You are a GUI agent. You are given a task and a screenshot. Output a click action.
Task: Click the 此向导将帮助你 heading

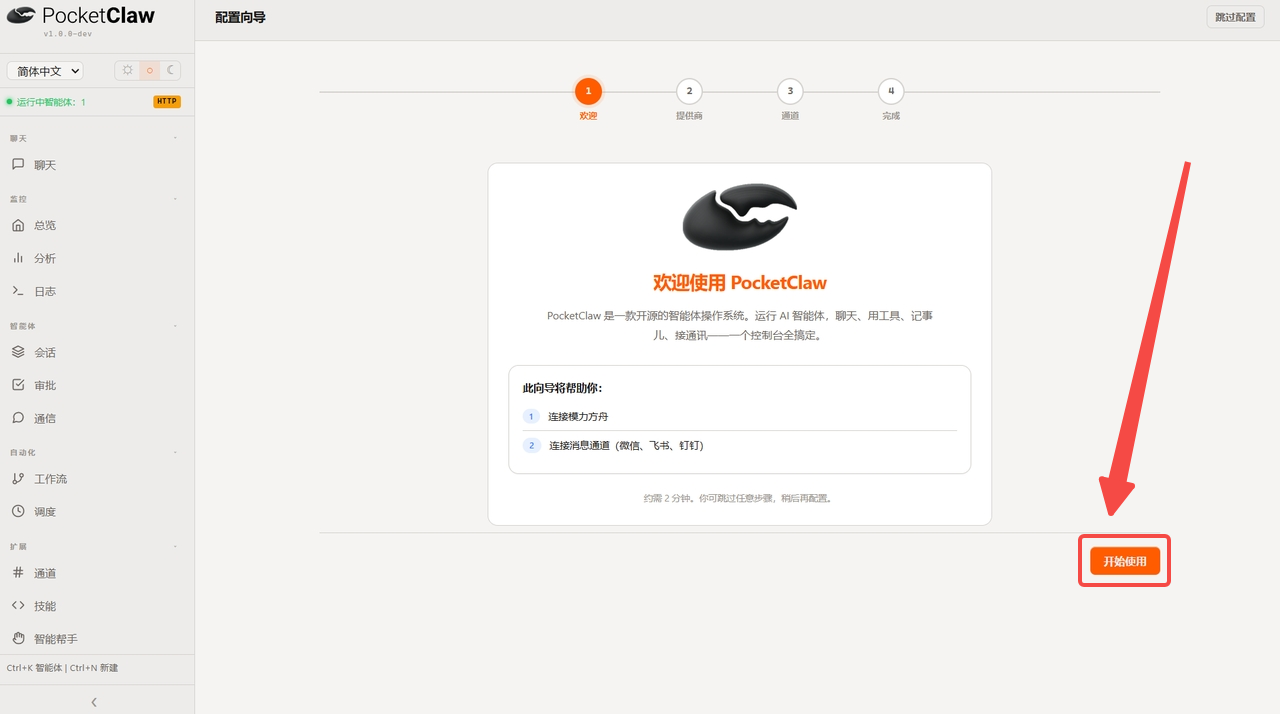point(563,388)
